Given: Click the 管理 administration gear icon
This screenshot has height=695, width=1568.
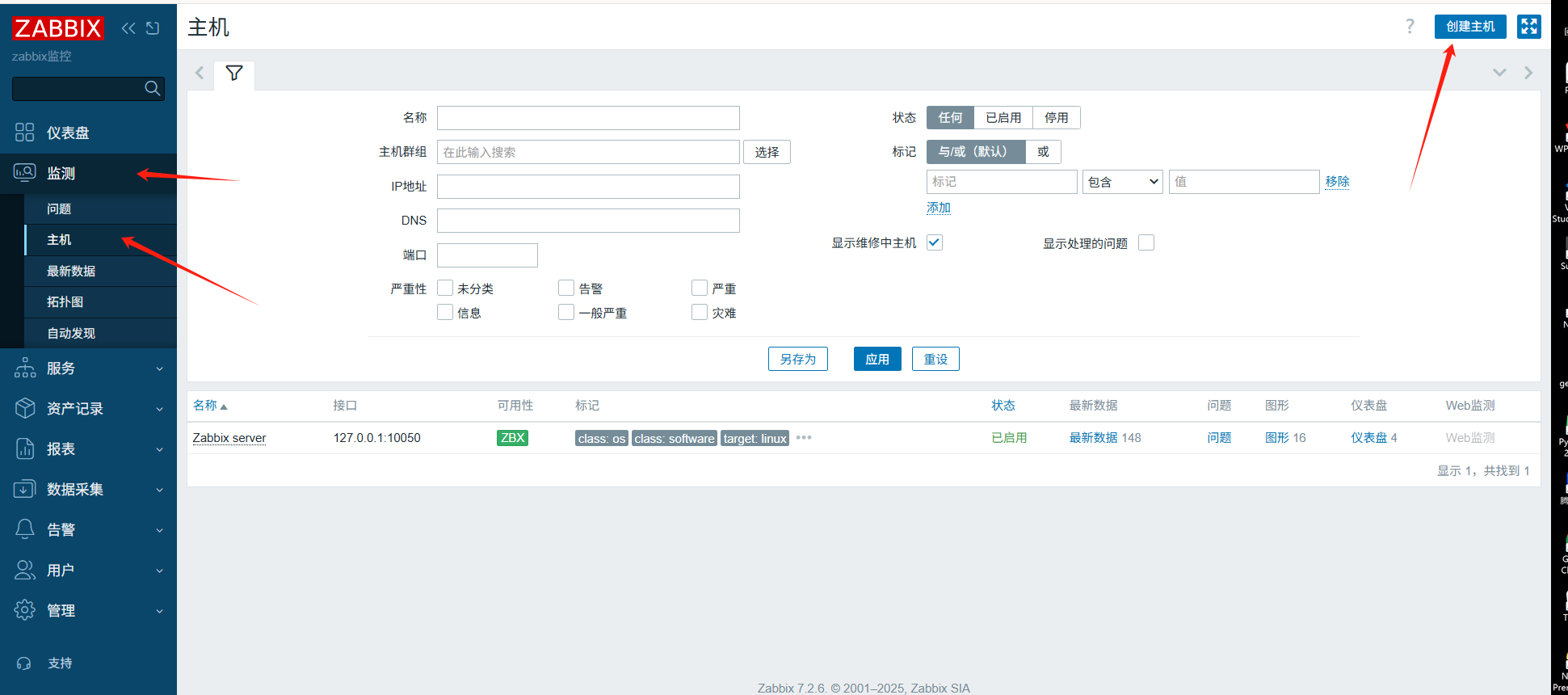Looking at the screenshot, I should coord(25,610).
